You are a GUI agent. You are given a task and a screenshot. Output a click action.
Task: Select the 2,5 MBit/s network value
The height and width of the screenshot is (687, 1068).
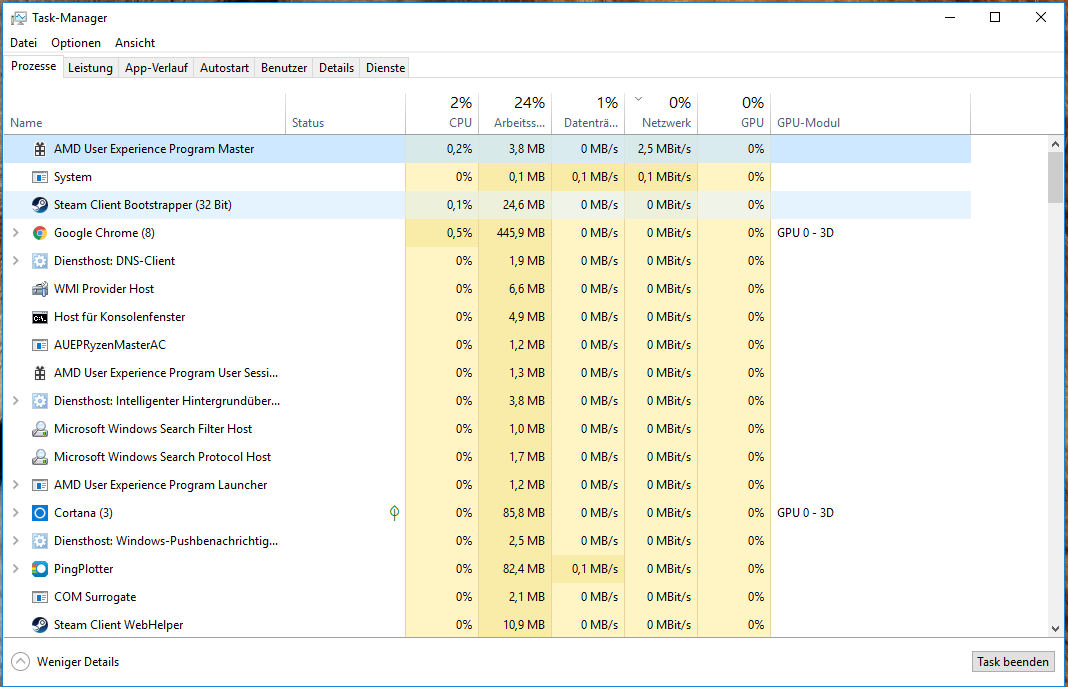[664, 149]
